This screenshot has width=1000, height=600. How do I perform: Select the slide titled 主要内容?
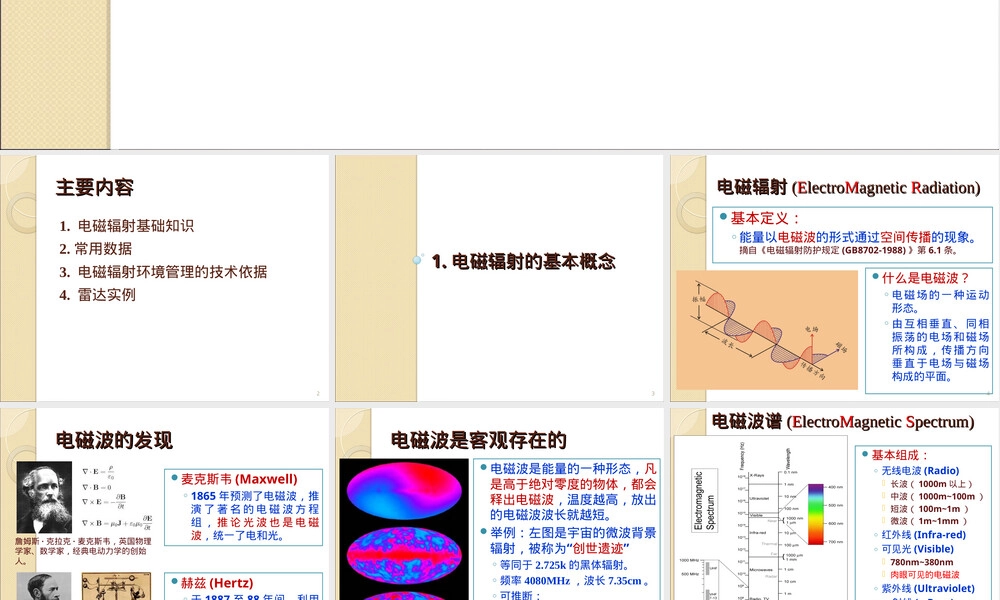click(165, 278)
